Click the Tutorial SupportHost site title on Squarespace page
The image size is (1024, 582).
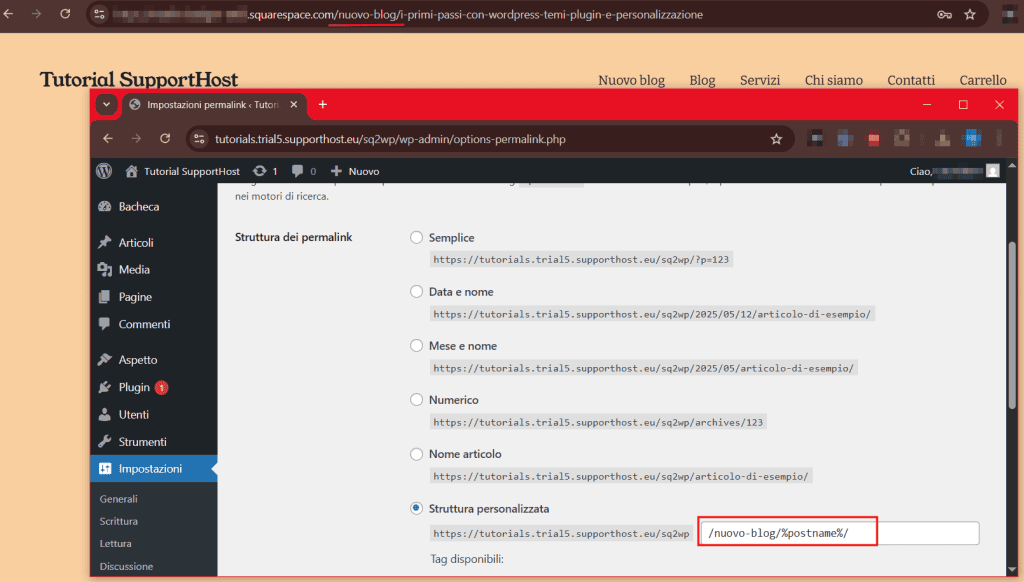click(x=138, y=79)
